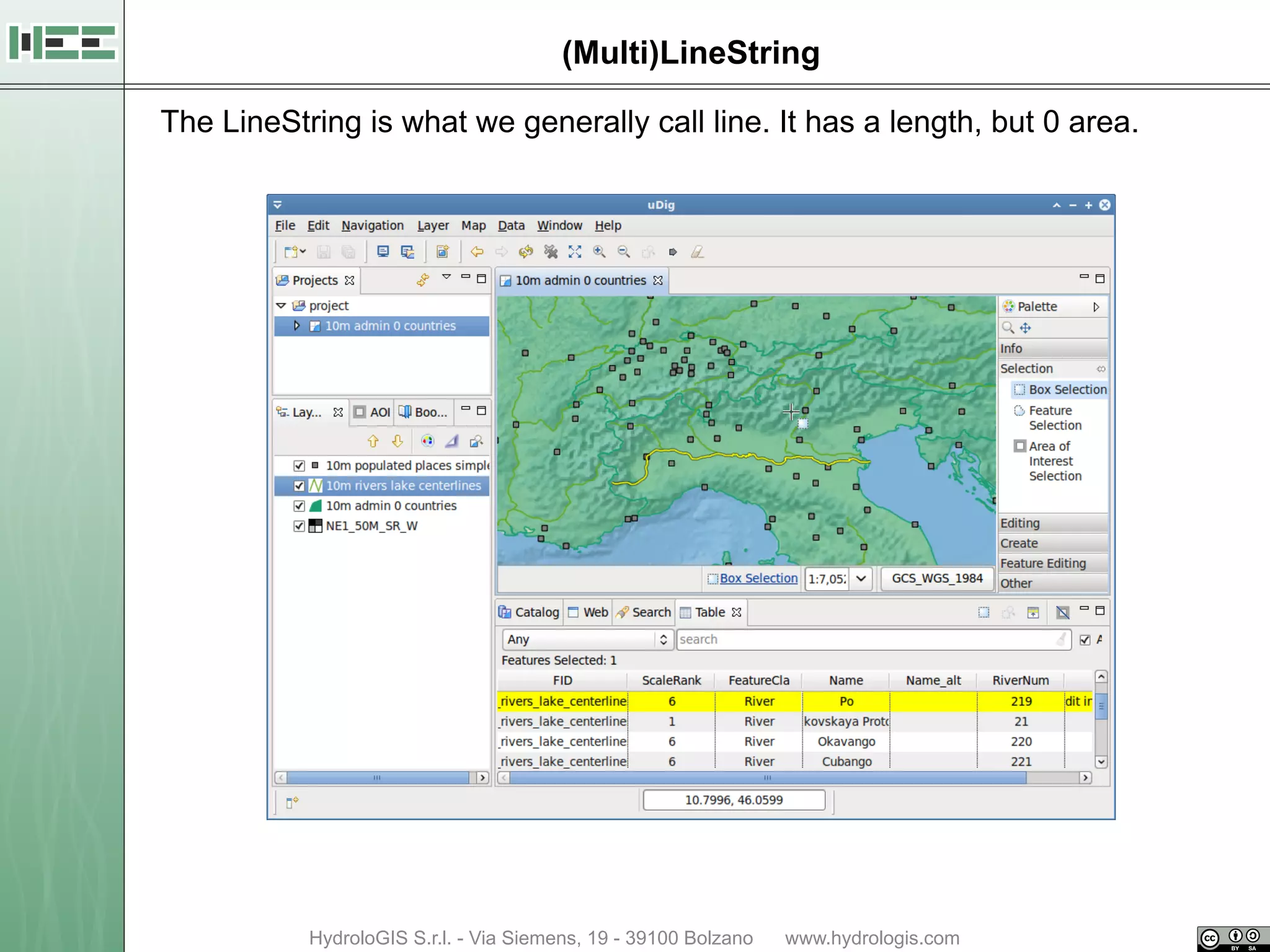
Task: Click the Zoom to Extent icon
Action: tap(575, 252)
